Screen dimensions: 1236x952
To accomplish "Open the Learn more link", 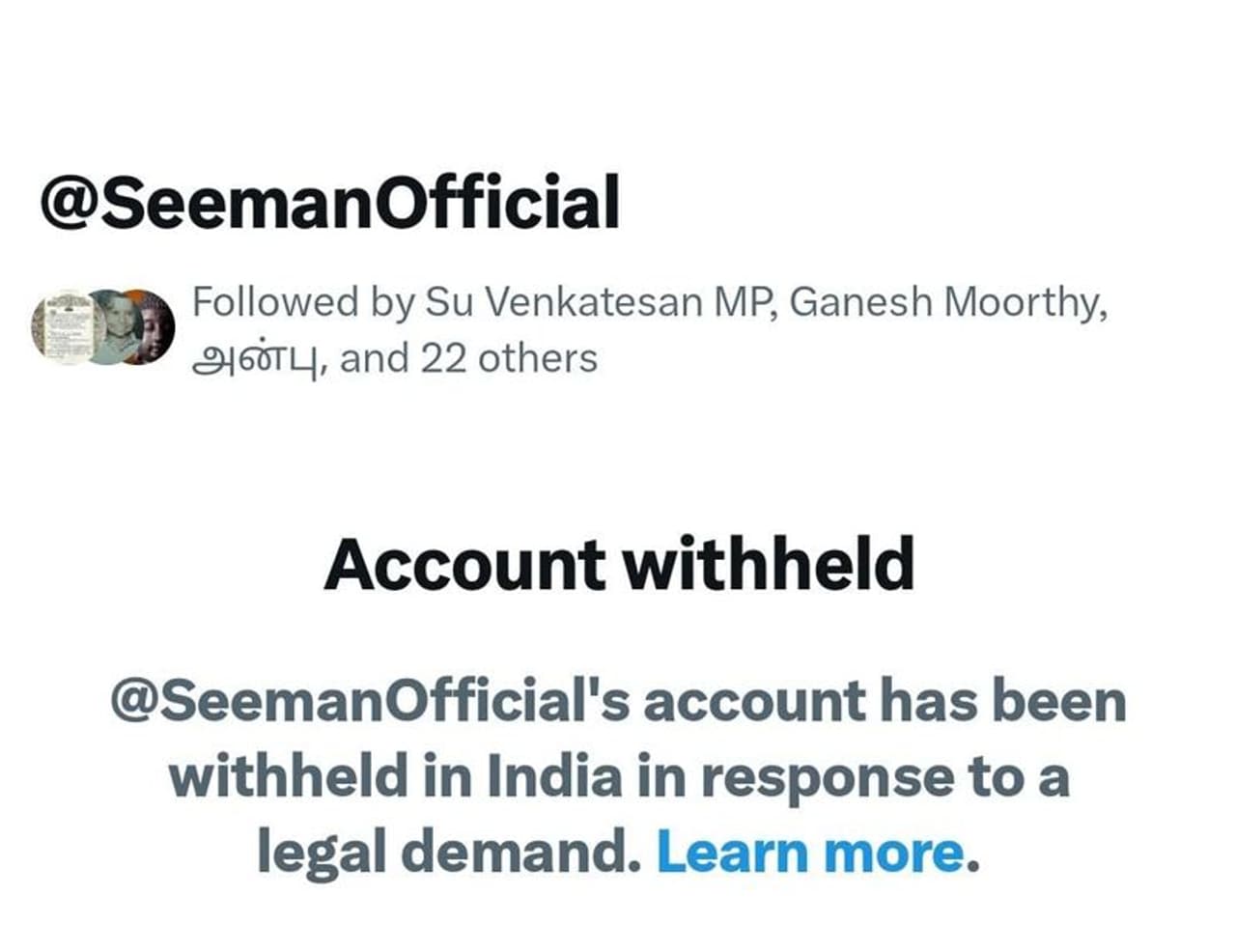I will 810,853.
